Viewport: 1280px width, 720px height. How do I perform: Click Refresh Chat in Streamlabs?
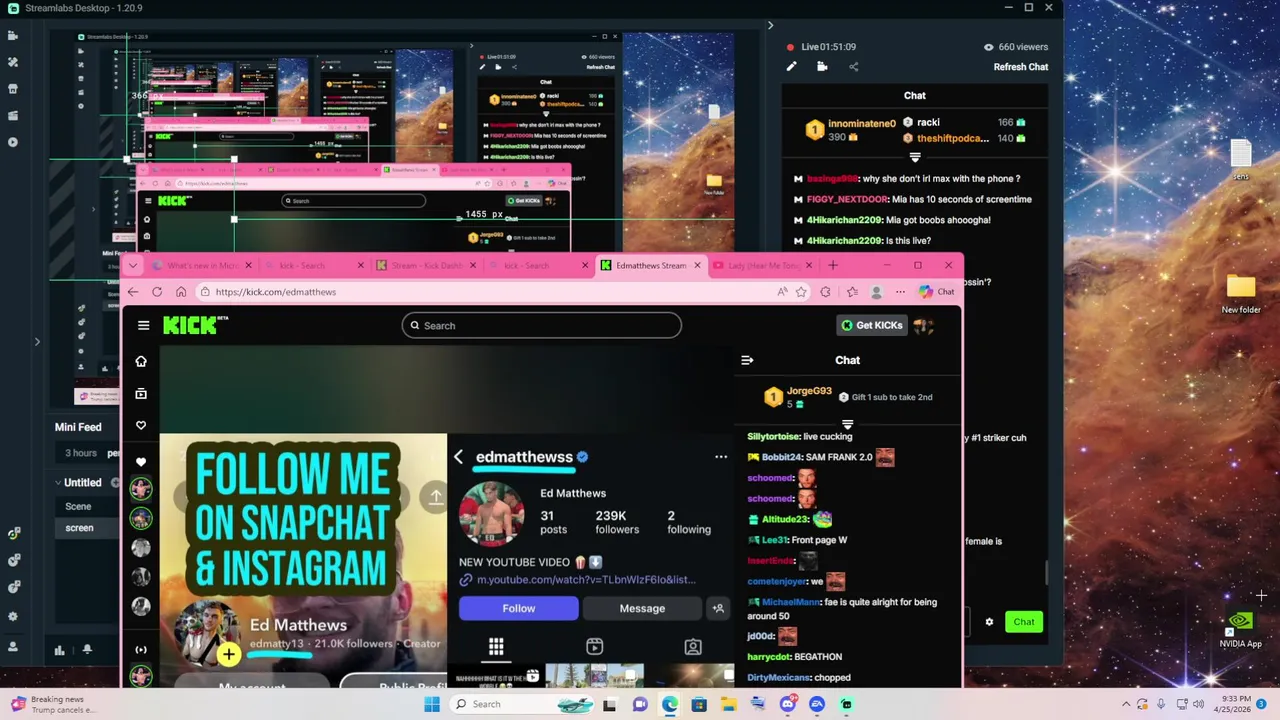[x=1020, y=67]
